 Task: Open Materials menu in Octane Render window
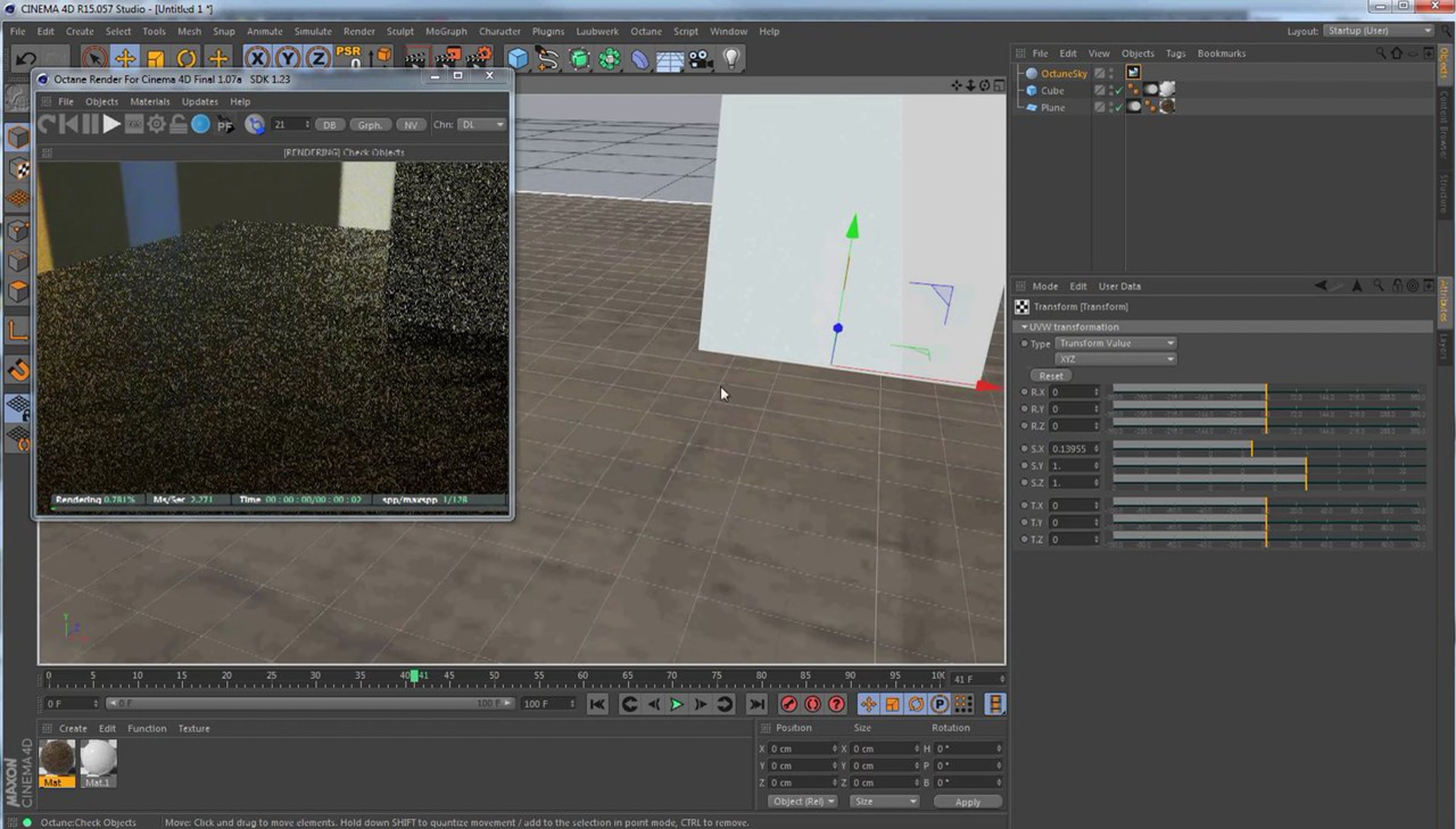pyautogui.click(x=150, y=102)
